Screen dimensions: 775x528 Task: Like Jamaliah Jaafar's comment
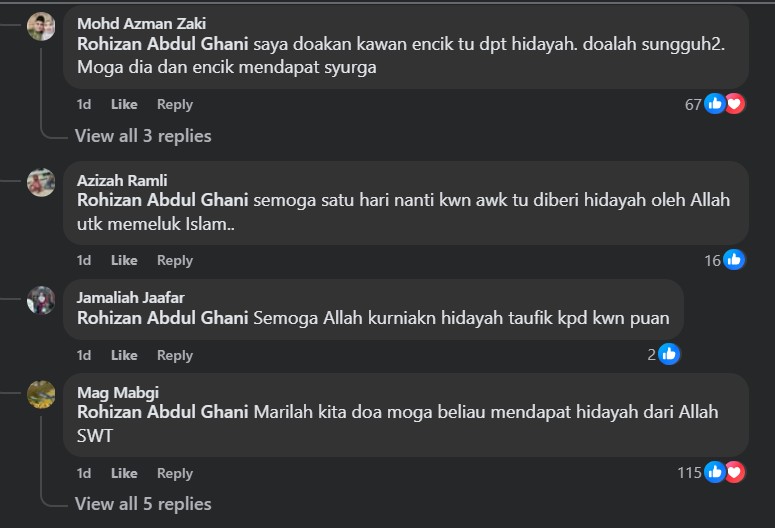124,355
